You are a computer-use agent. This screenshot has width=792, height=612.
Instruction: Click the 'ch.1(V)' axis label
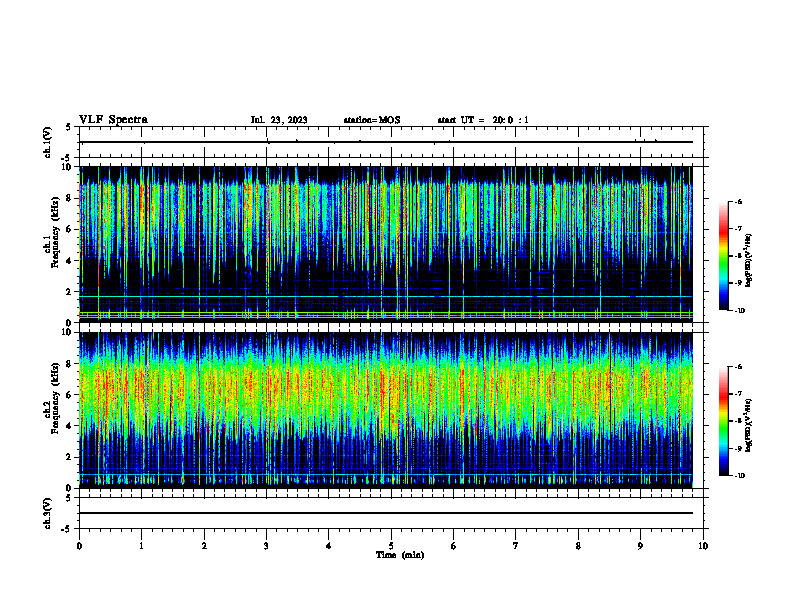pyautogui.click(x=48, y=142)
